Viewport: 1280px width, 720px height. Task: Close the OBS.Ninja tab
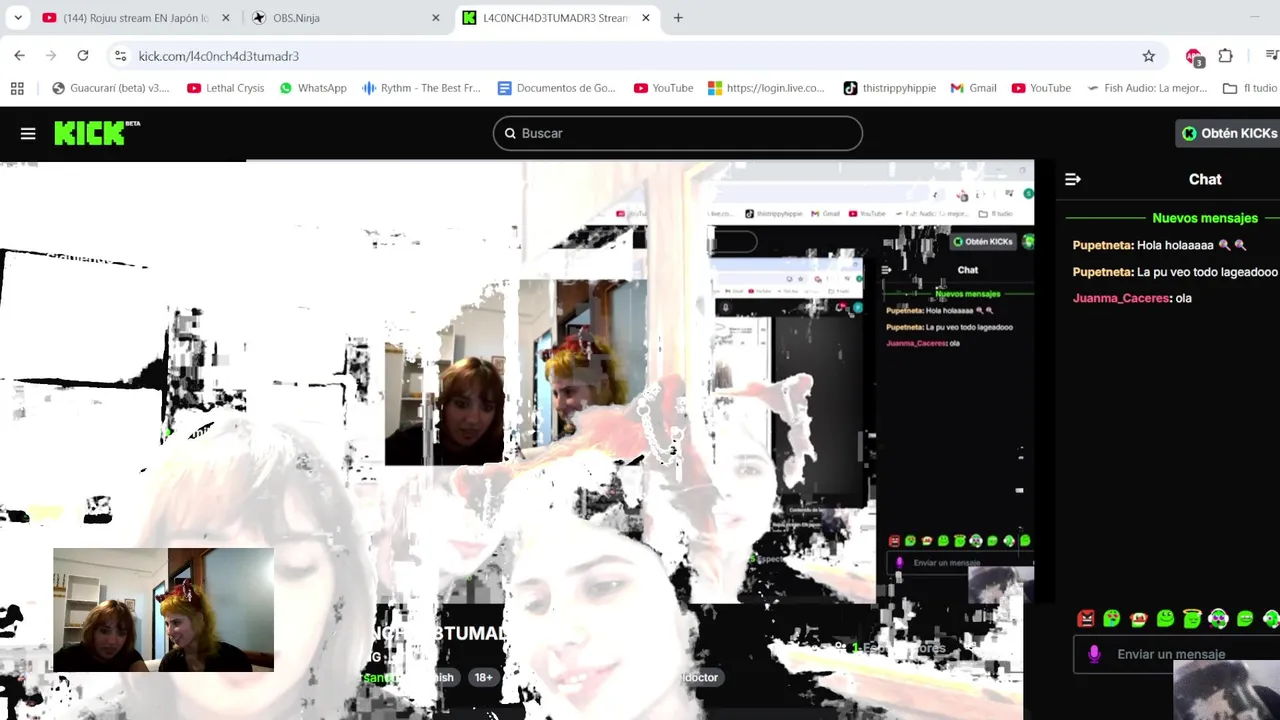(436, 18)
